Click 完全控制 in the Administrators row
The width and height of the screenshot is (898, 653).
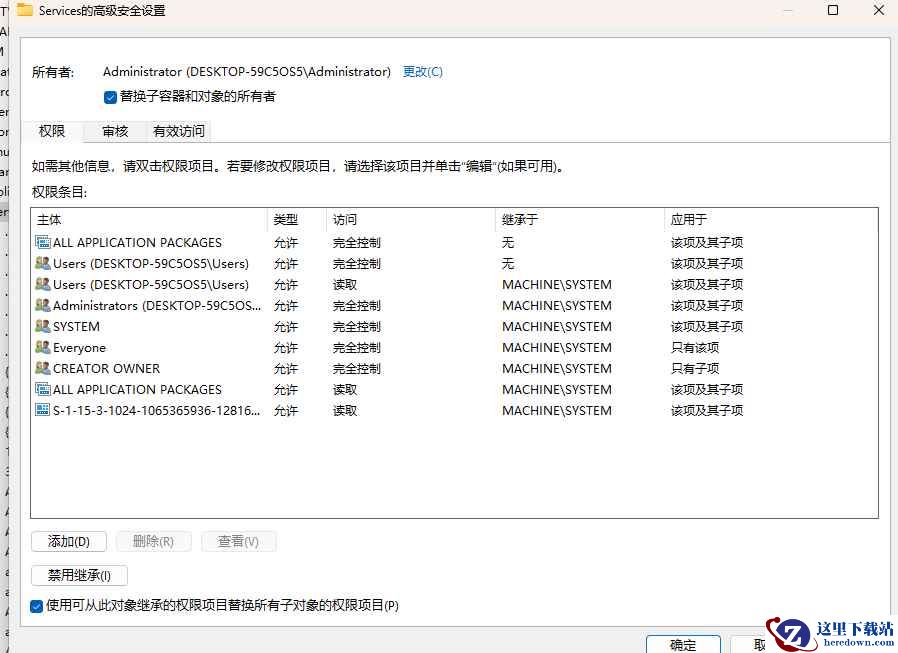(x=357, y=305)
